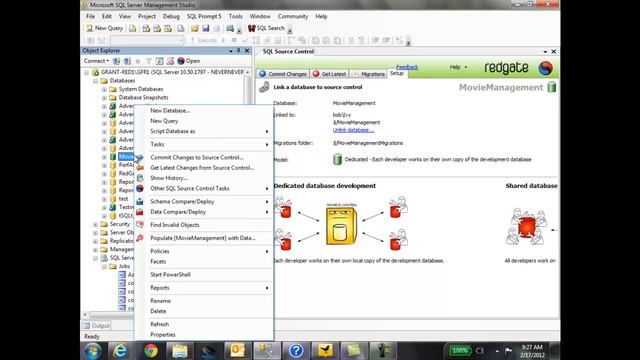Image resolution: width=640 pixels, height=360 pixels.
Task: Click the Schema Compare/Deploy menu icon
Action: pyautogui.click(x=140, y=202)
